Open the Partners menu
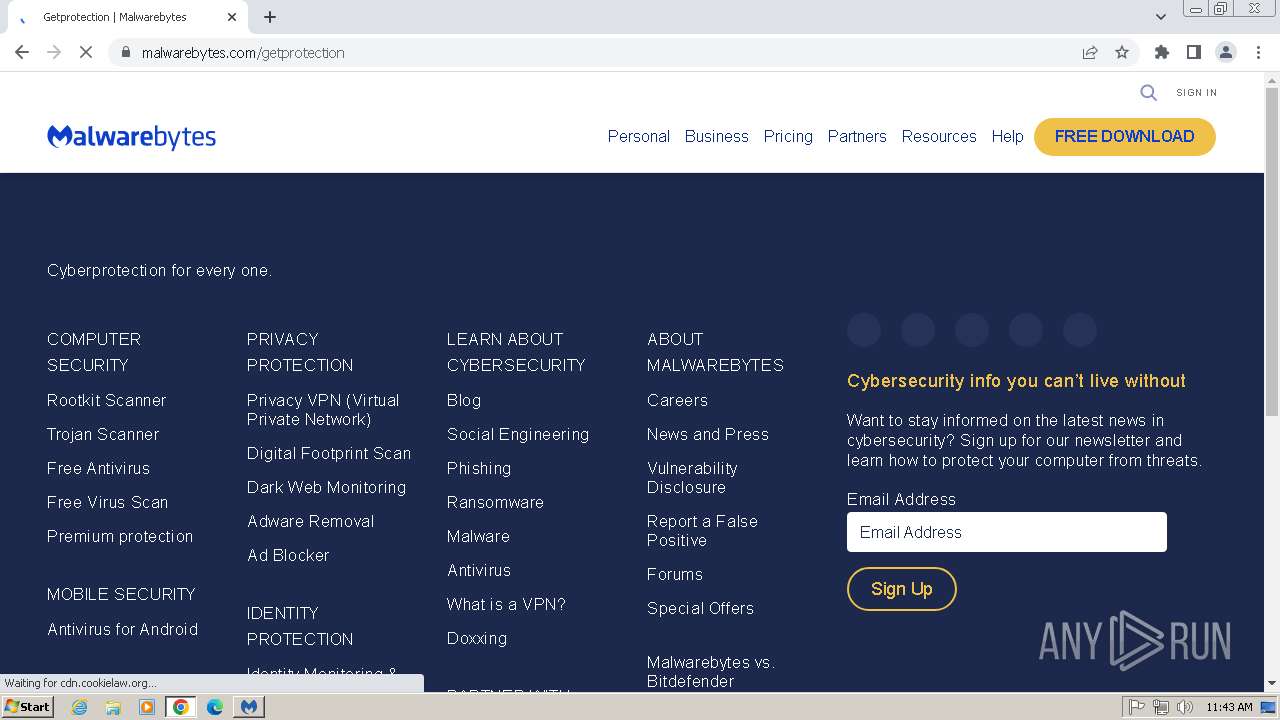 857,136
